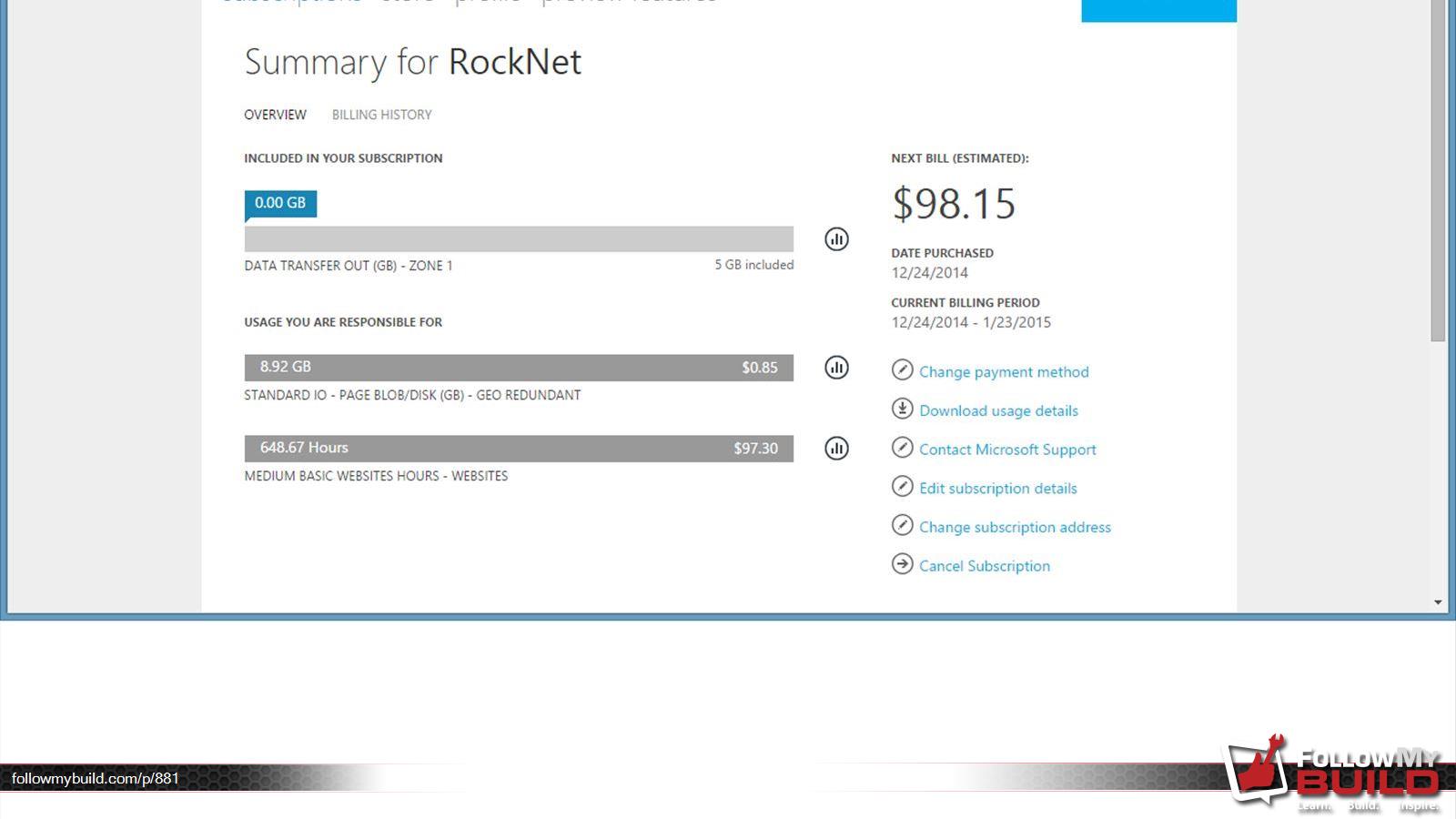The height and width of the screenshot is (819, 1456).
Task: Open chart for Medium Basic Websites Hours
Action: [836, 449]
